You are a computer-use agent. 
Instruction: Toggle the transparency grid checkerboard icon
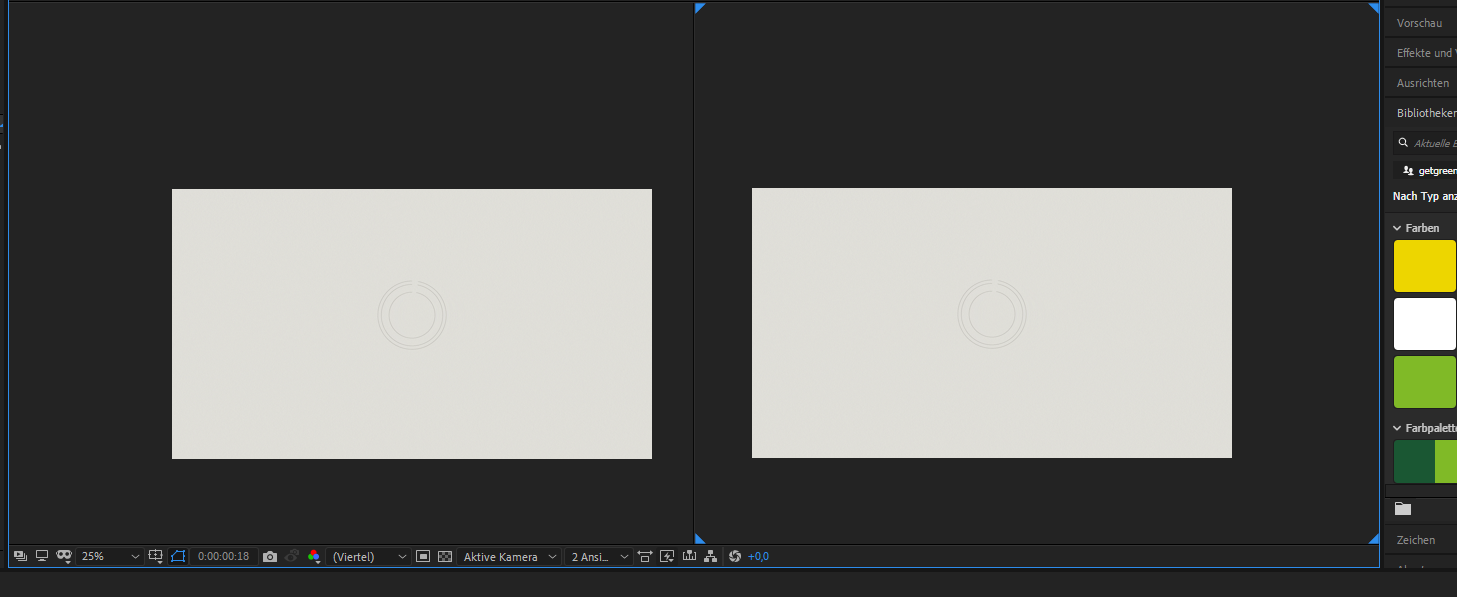click(445, 556)
